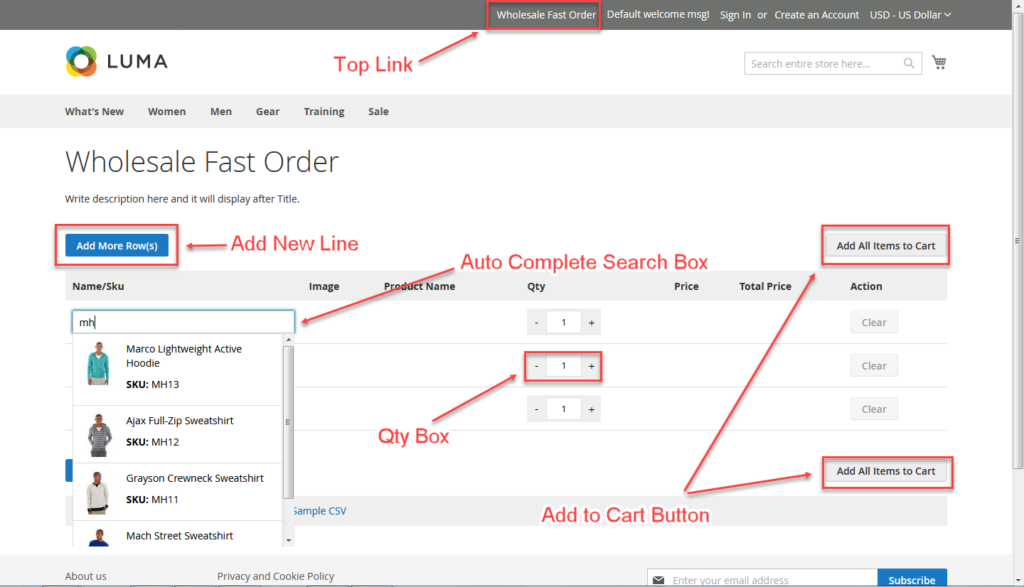1024x587 pixels.
Task: Focus the Name/Sku search box containing "mh"
Action: 183,322
